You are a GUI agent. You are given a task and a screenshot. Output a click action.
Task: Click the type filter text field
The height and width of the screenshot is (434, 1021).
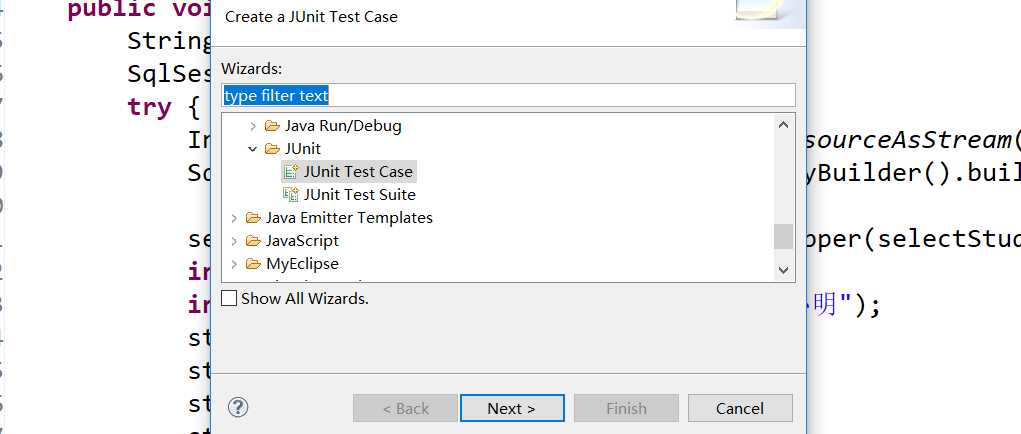508,96
